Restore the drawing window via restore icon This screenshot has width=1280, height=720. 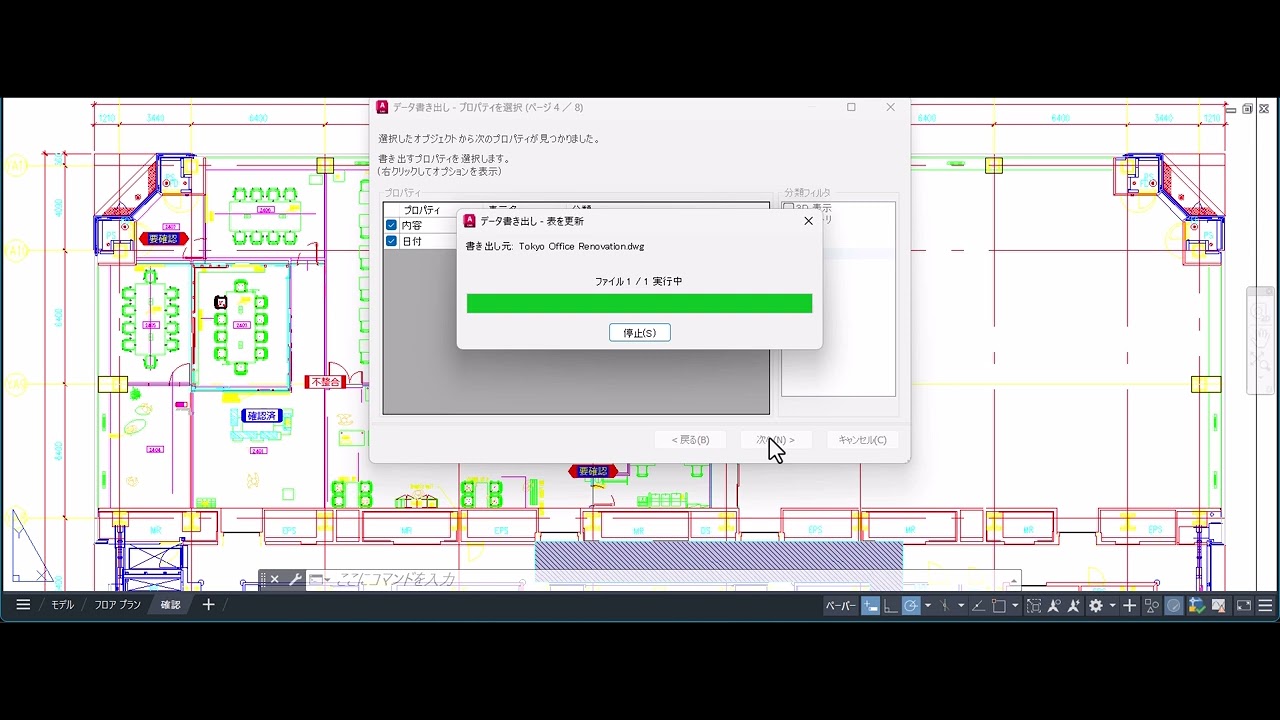1247,109
